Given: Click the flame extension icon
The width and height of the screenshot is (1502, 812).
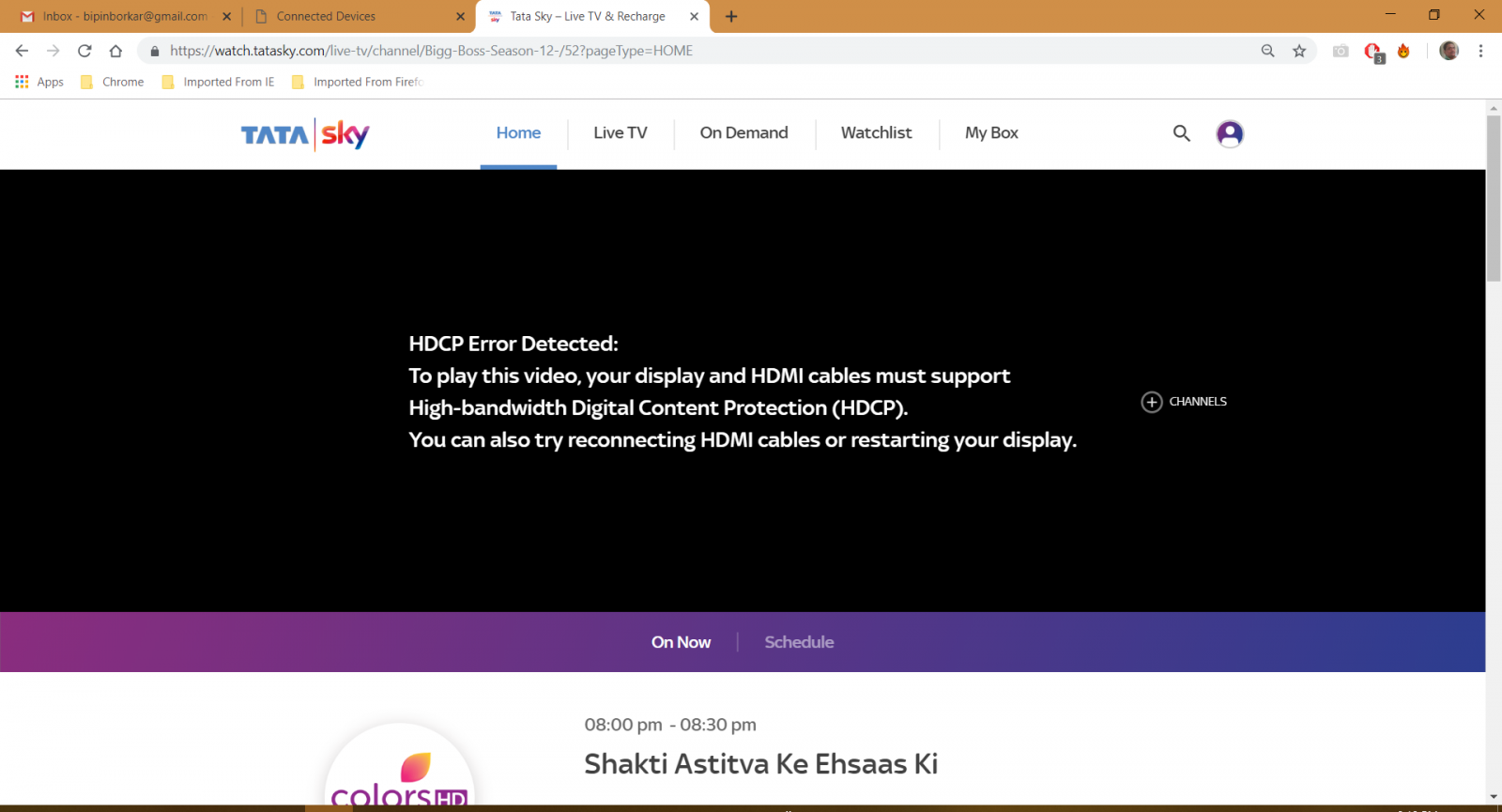Looking at the screenshot, I should click(1403, 51).
